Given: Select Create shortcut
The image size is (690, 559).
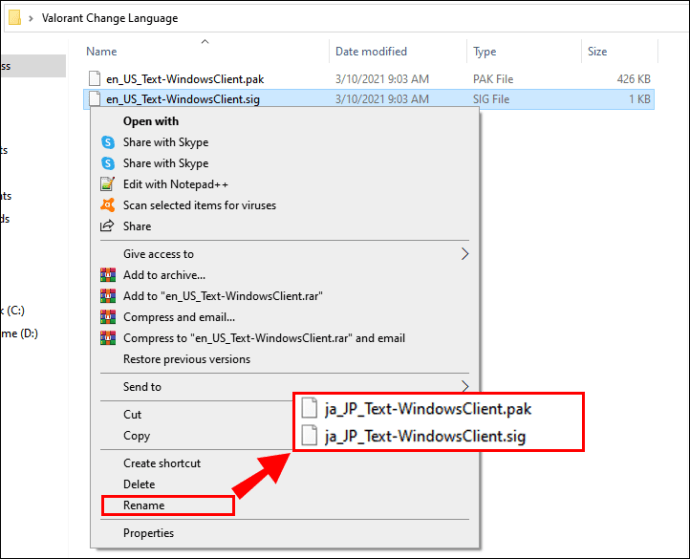Looking at the screenshot, I should click(161, 463).
